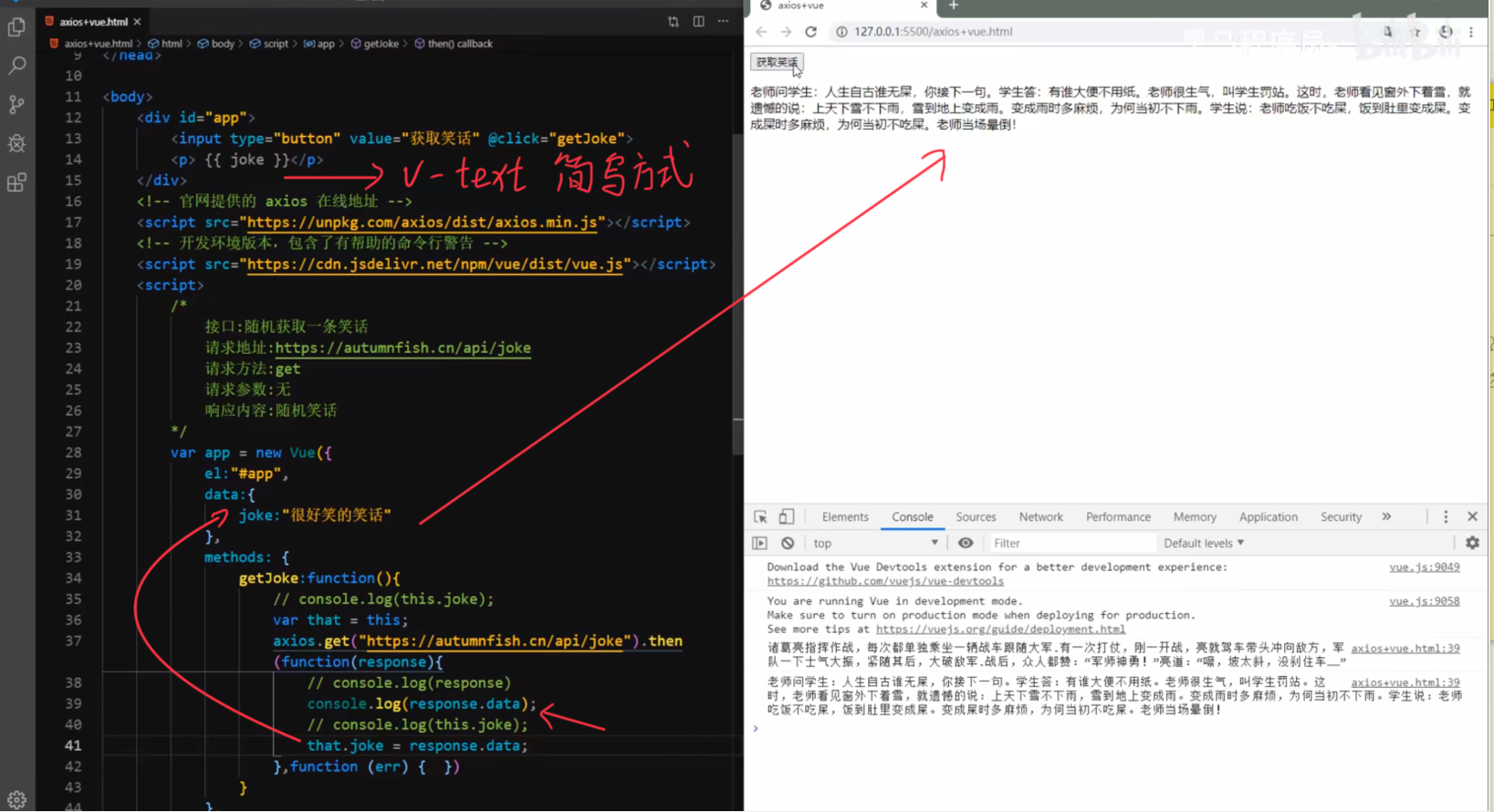Go back in the browser
The width and height of the screenshot is (1494, 812).
pyautogui.click(x=761, y=32)
